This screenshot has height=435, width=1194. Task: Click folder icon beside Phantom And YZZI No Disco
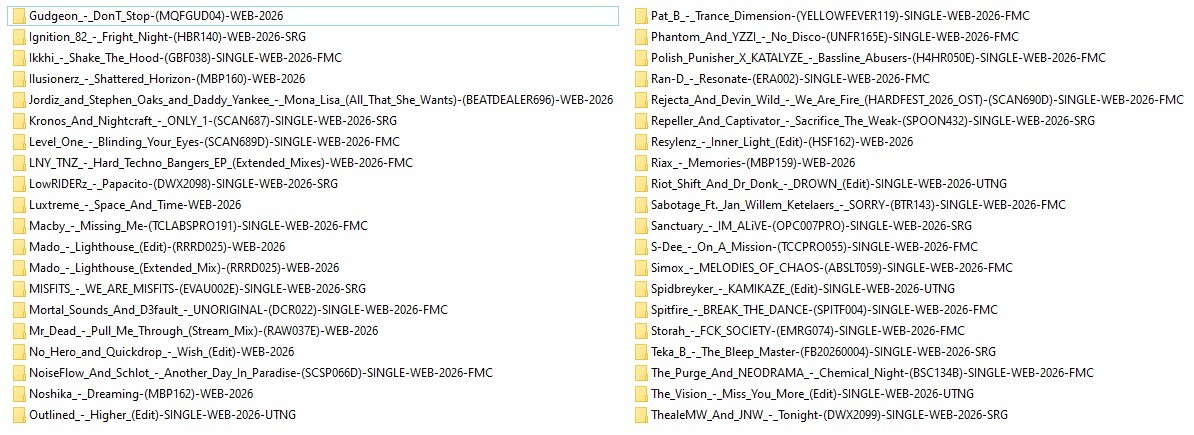click(641, 37)
